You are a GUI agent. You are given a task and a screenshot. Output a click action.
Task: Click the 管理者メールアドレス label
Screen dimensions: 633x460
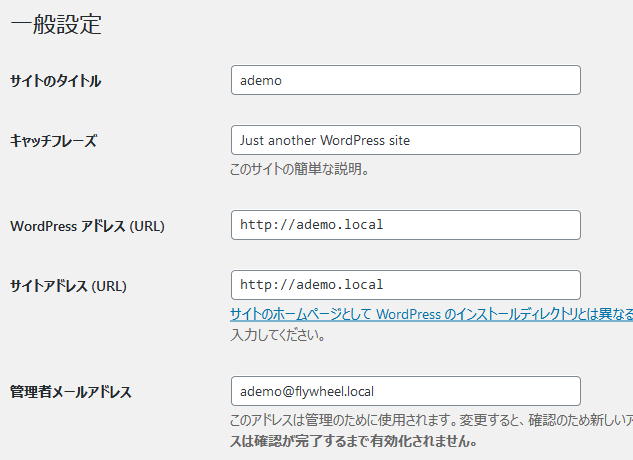(71, 392)
